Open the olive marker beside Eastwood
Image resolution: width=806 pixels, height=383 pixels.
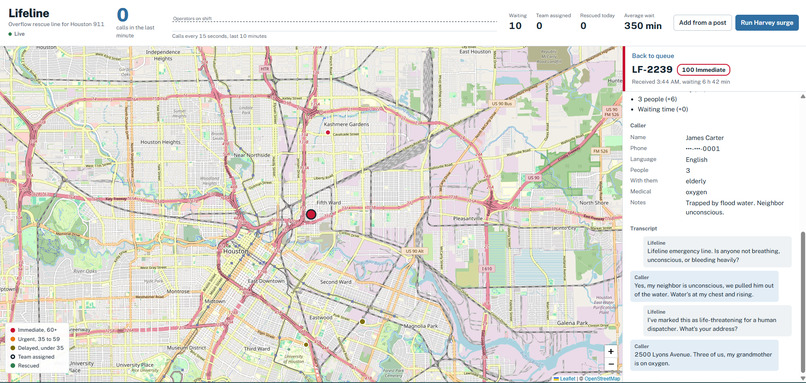pyautogui.click(x=362, y=321)
